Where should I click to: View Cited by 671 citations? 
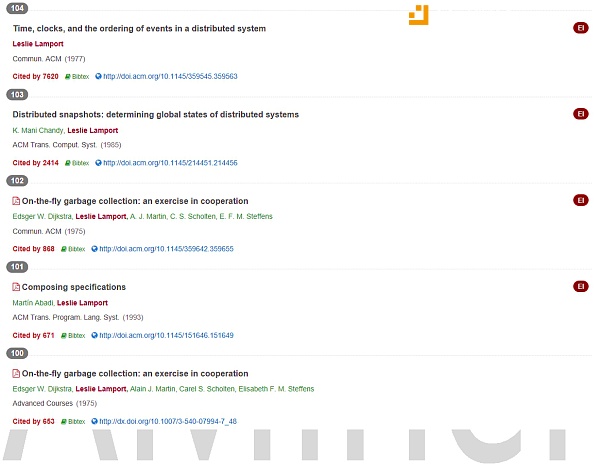coord(34,336)
